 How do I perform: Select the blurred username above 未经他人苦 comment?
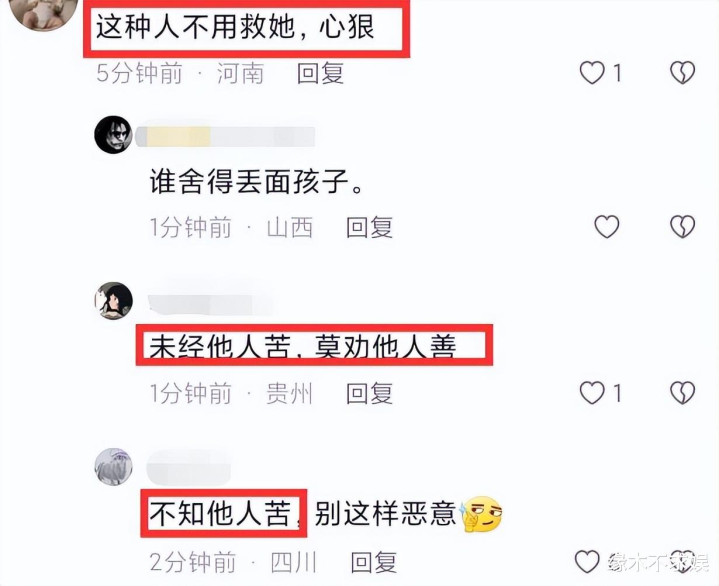click(x=210, y=304)
